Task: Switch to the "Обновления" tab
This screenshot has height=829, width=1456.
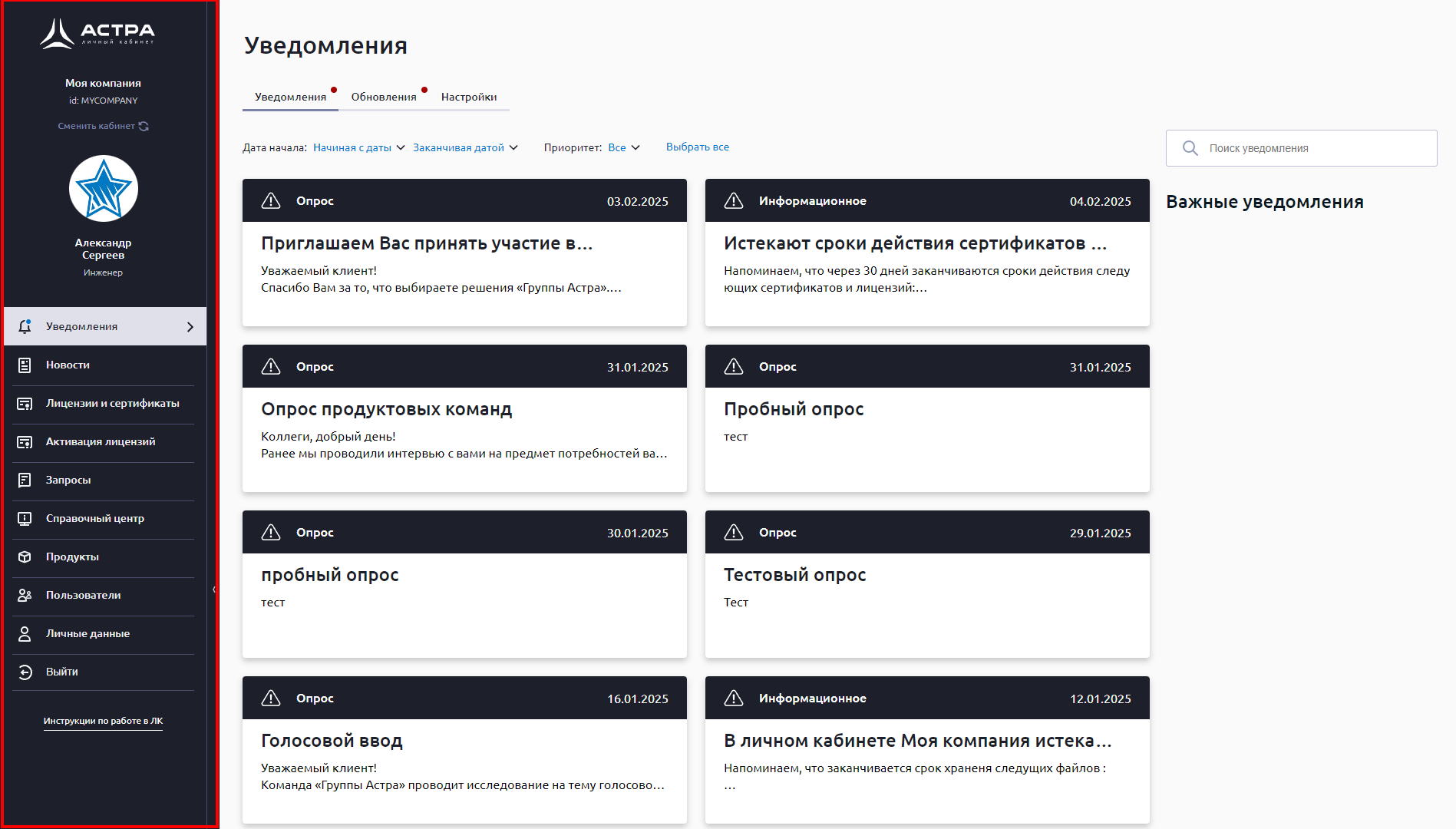Action: coord(384,97)
